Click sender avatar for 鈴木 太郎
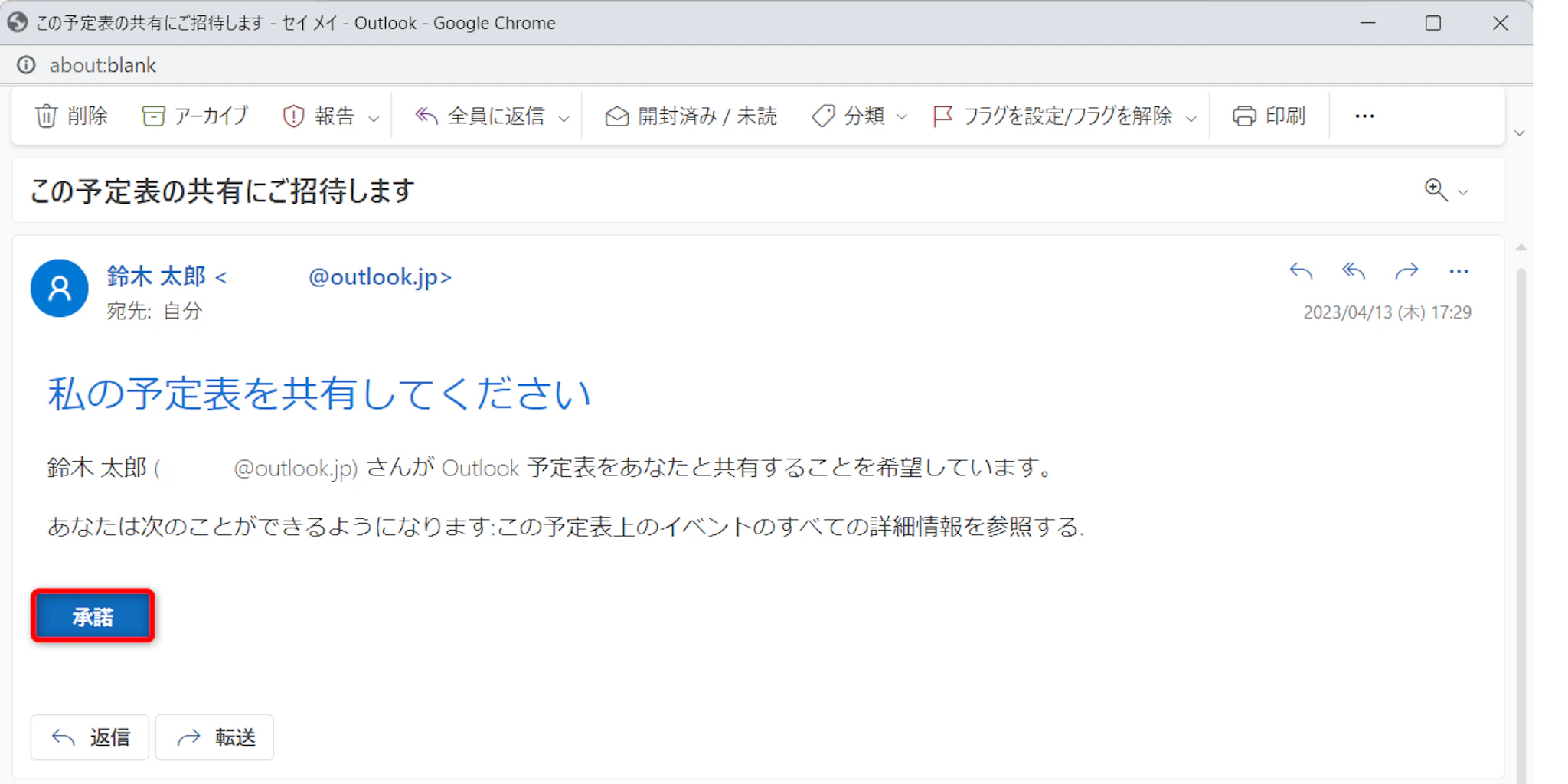This screenshot has height=784, width=1568. pos(59,289)
